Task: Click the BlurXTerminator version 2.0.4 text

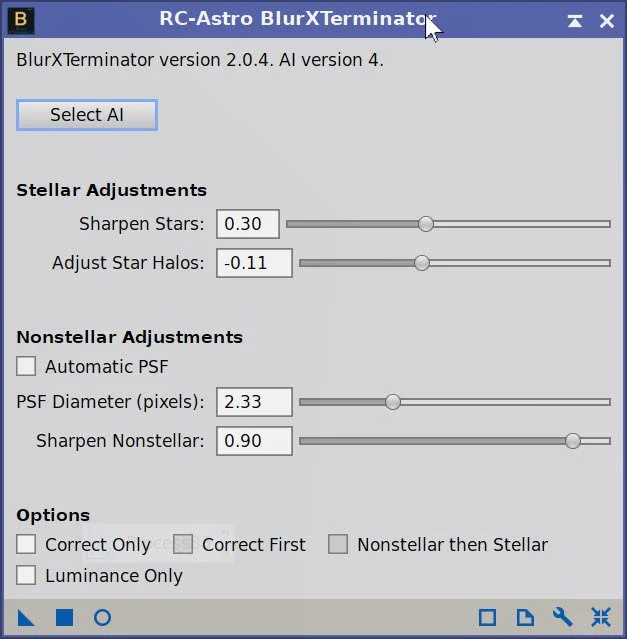Action: pyautogui.click(x=200, y=60)
